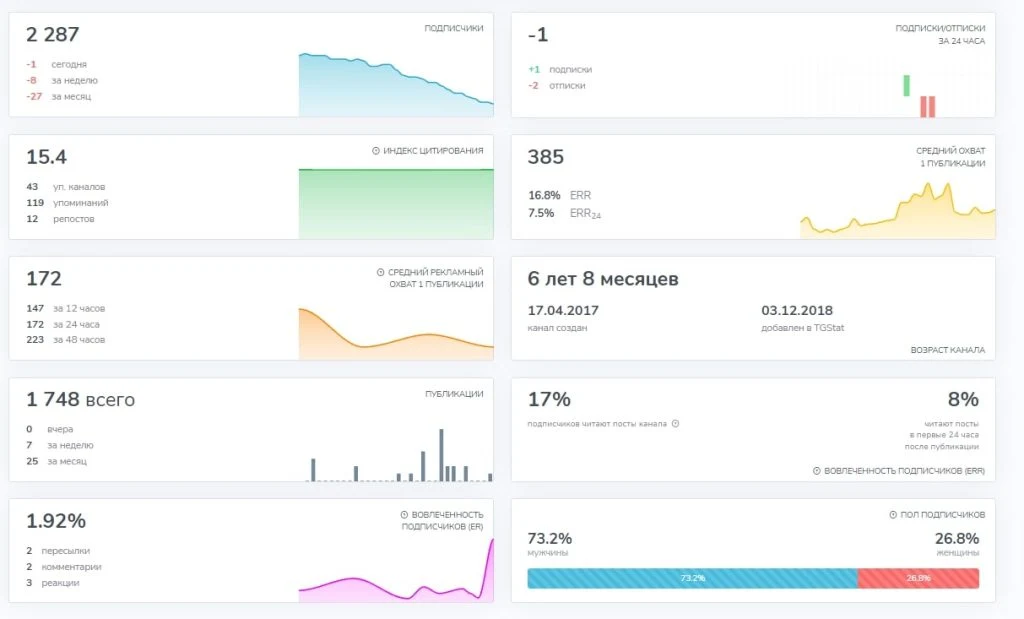Click the '16.8% ERR' row
Screen dimensions: 1024x619
point(560,195)
